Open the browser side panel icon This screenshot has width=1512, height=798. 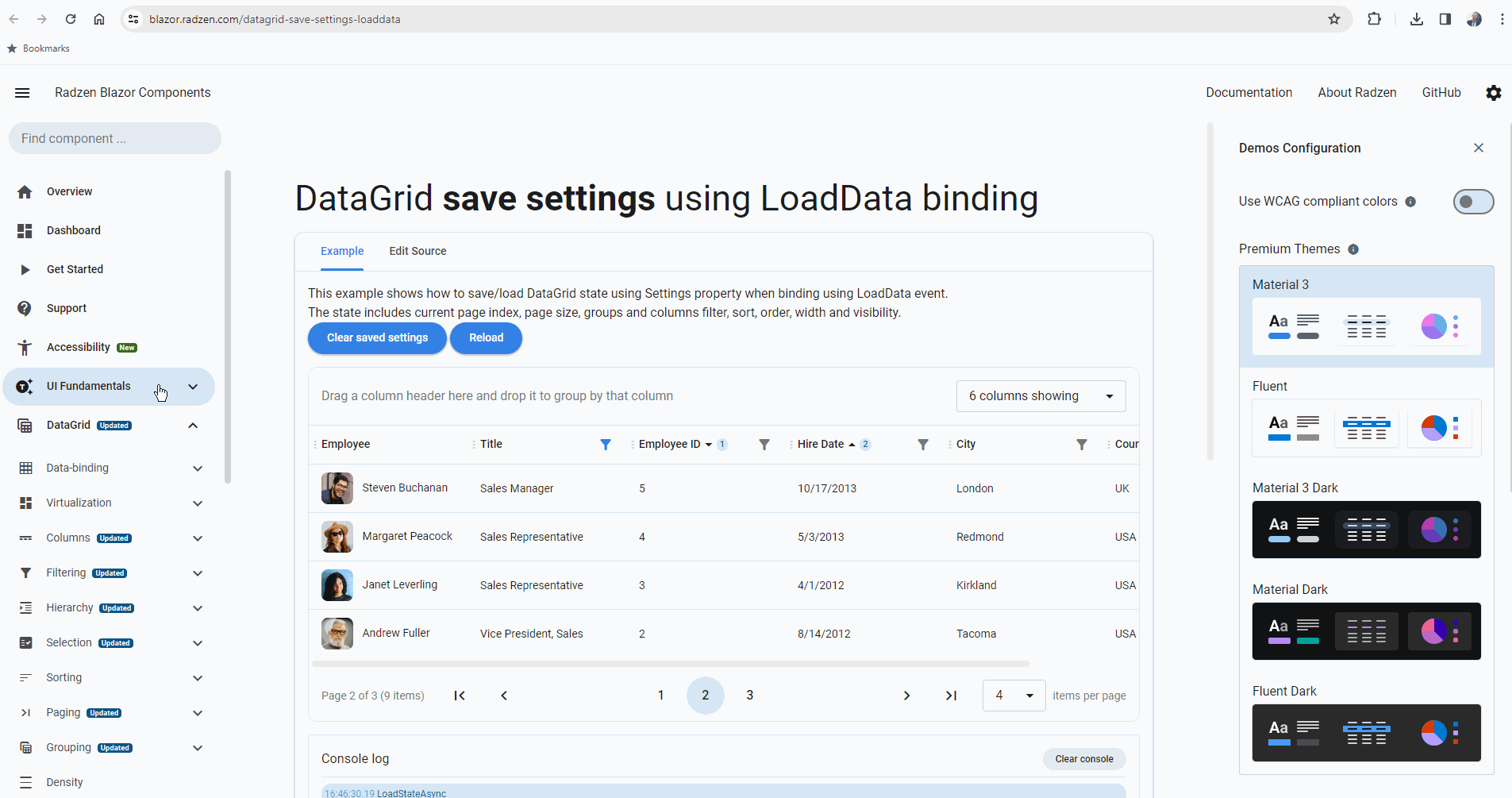(1445, 19)
